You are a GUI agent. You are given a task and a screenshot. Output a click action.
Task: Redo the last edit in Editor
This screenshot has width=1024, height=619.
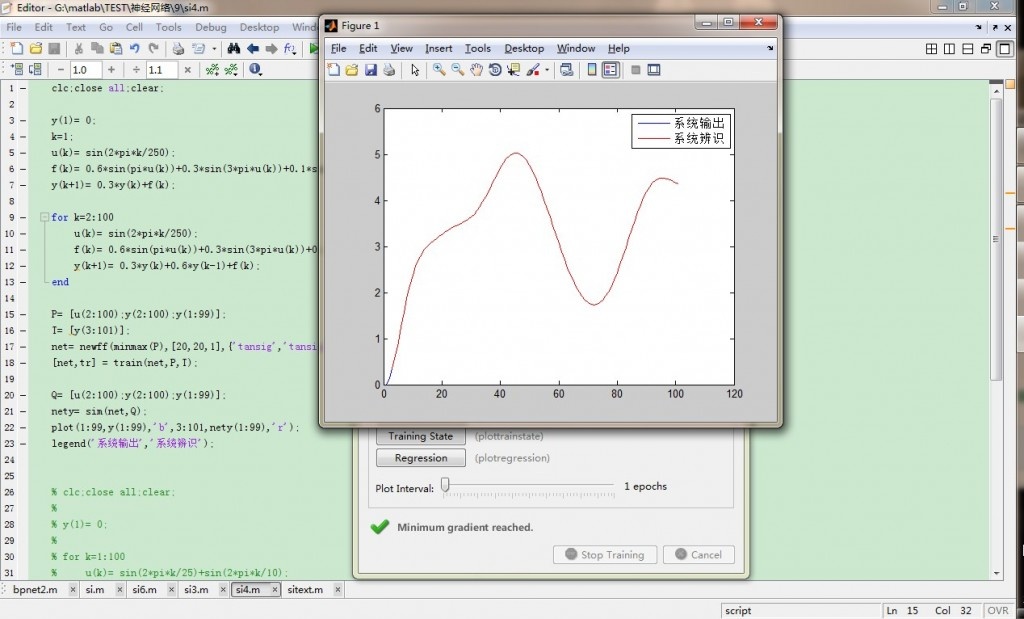[153, 48]
